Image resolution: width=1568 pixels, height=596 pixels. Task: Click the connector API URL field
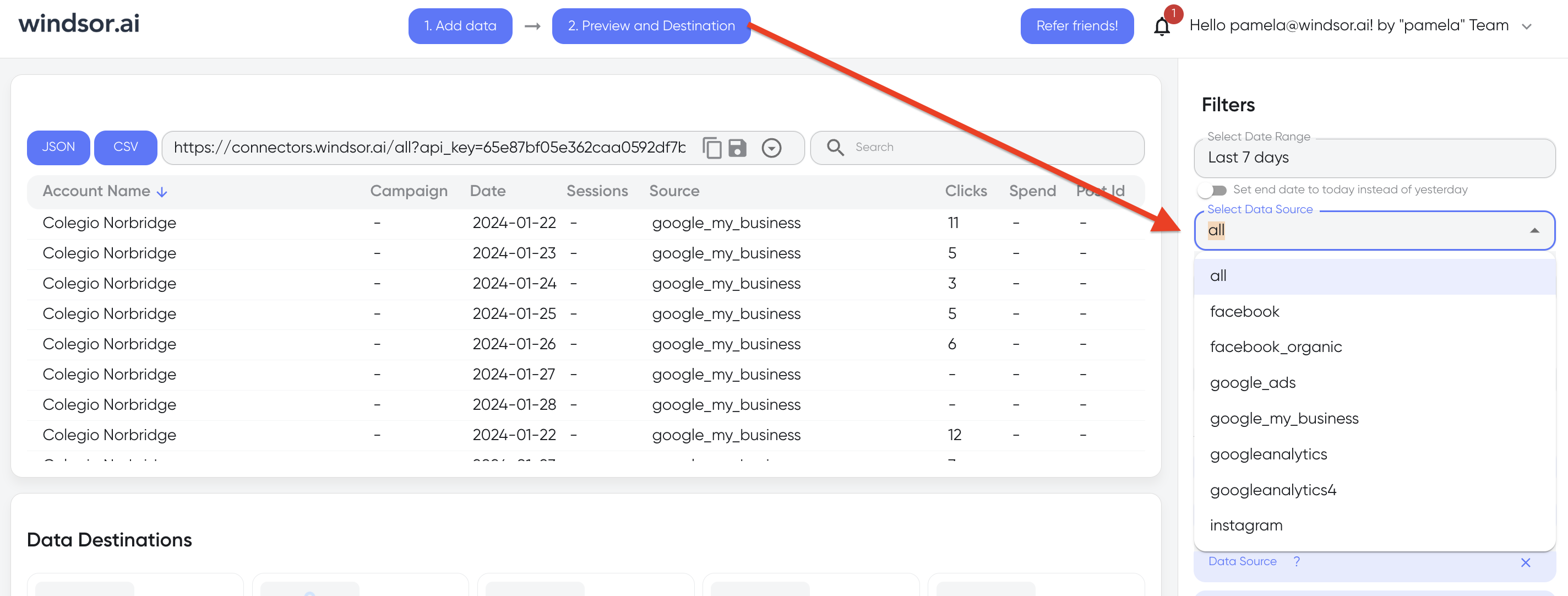(x=429, y=148)
